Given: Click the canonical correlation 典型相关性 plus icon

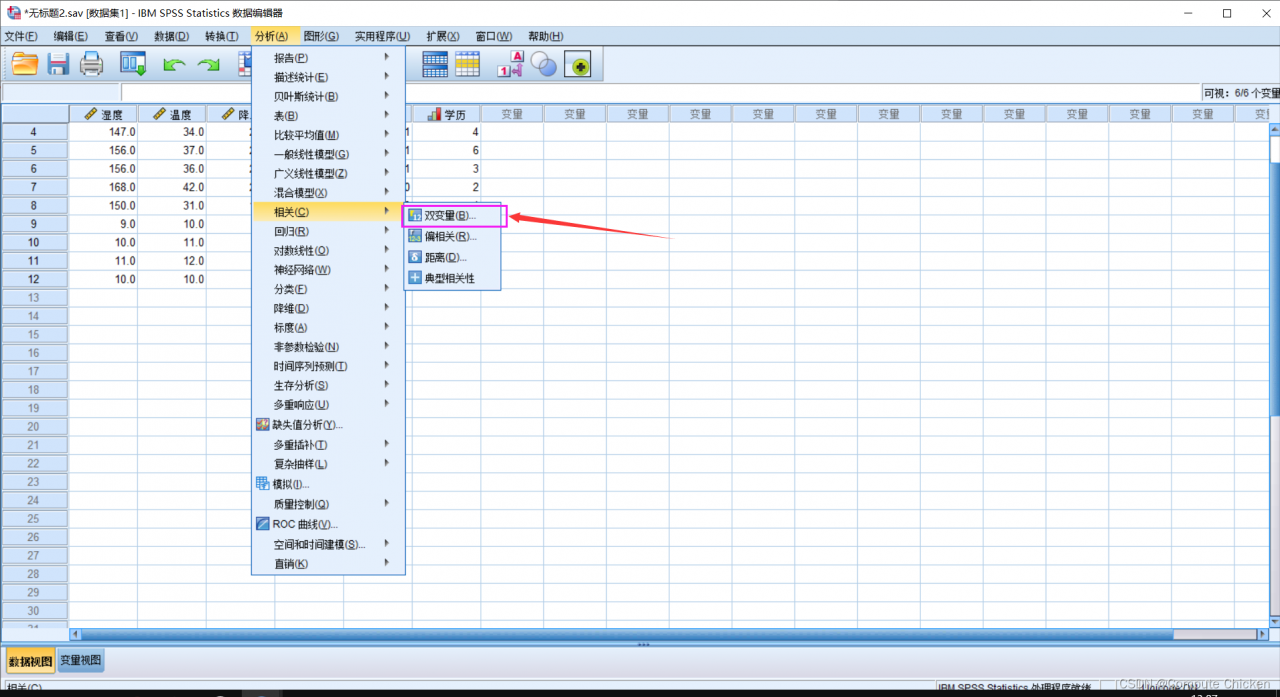Looking at the screenshot, I should [415, 278].
